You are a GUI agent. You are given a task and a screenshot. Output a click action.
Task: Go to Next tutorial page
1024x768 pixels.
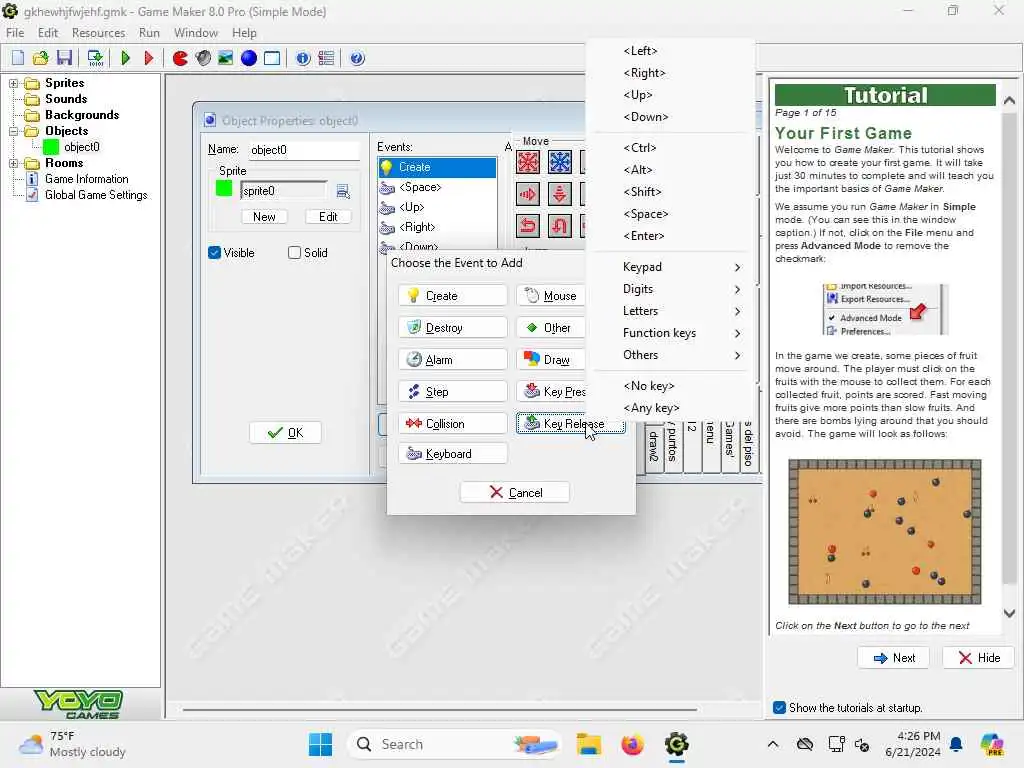[893, 658]
